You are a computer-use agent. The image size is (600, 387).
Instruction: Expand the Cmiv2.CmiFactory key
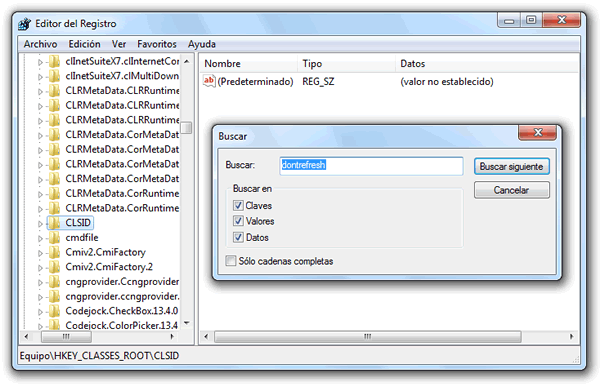point(40,253)
